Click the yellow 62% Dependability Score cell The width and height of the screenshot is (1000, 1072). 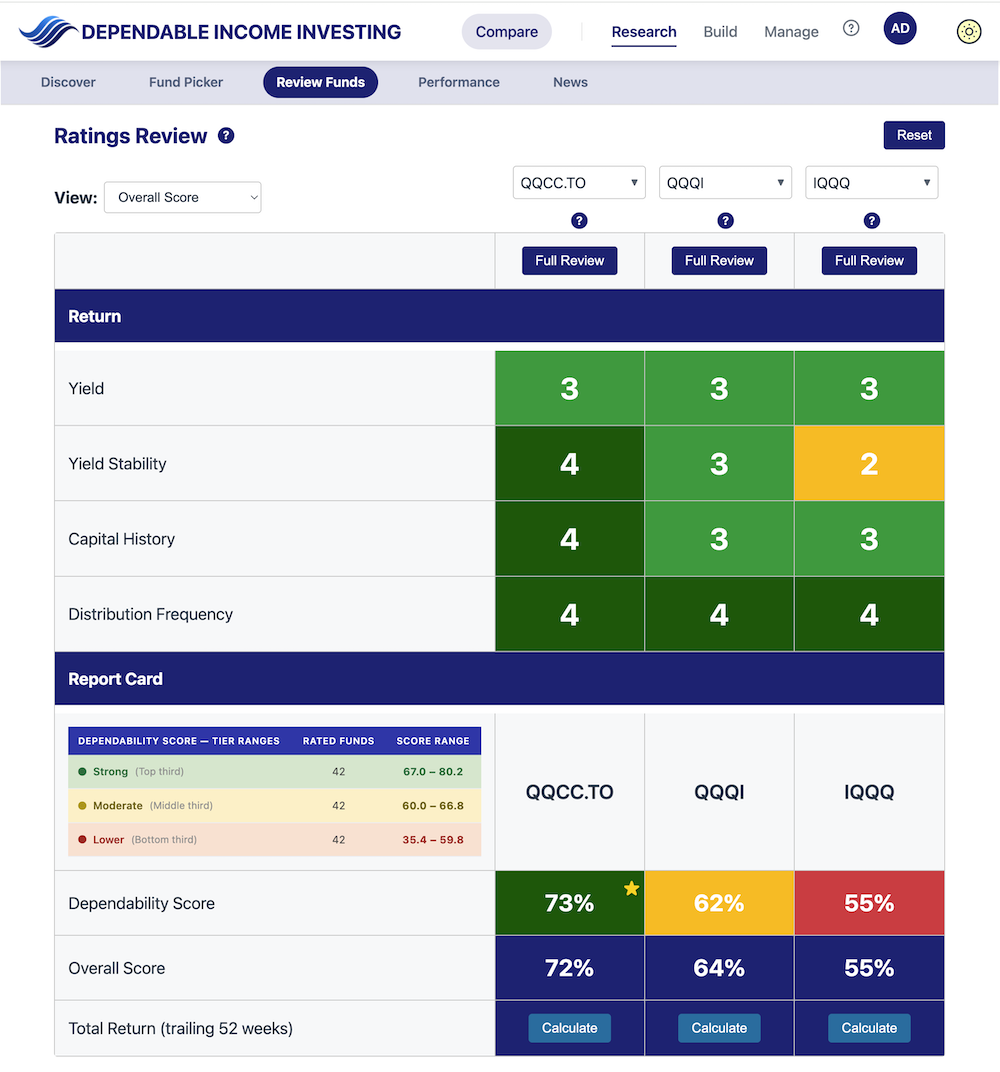point(719,903)
